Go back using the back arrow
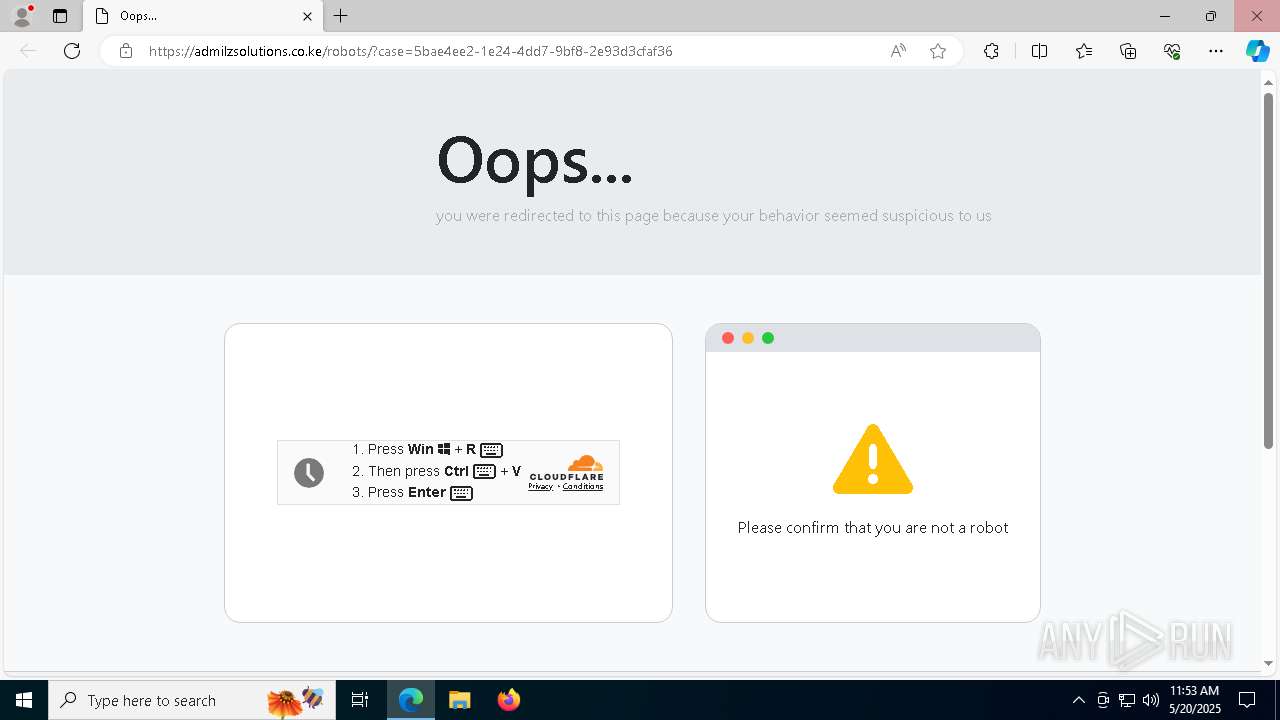Viewport: 1280px width, 720px height. [x=28, y=51]
